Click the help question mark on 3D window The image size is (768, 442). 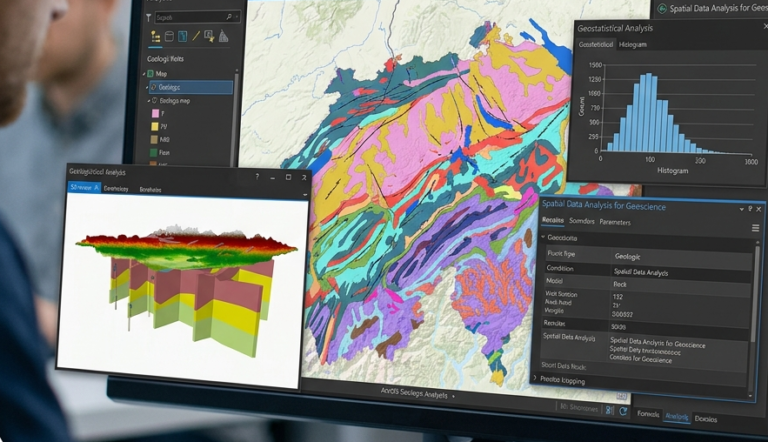pos(257,177)
